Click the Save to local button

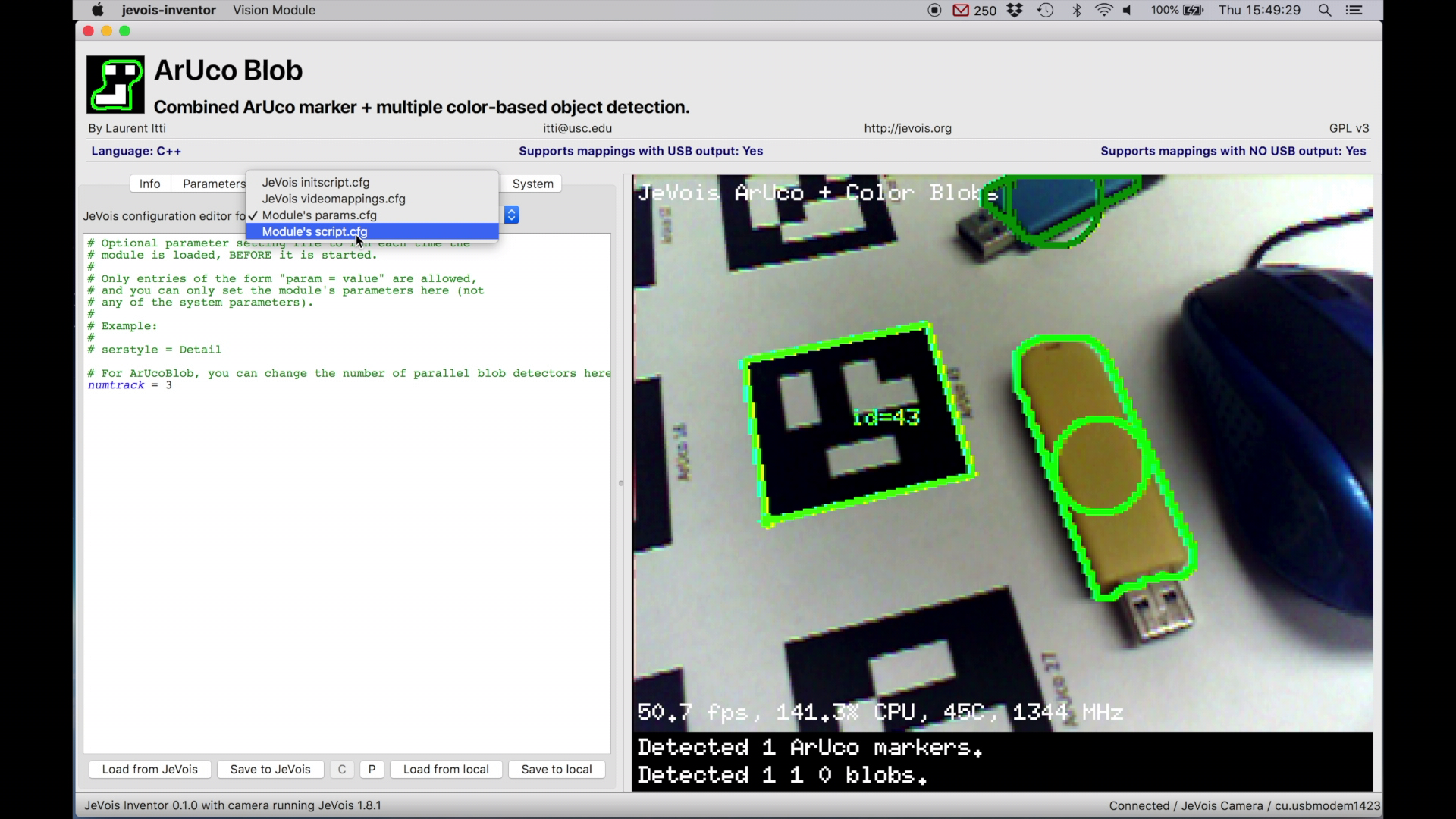[557, 769]
